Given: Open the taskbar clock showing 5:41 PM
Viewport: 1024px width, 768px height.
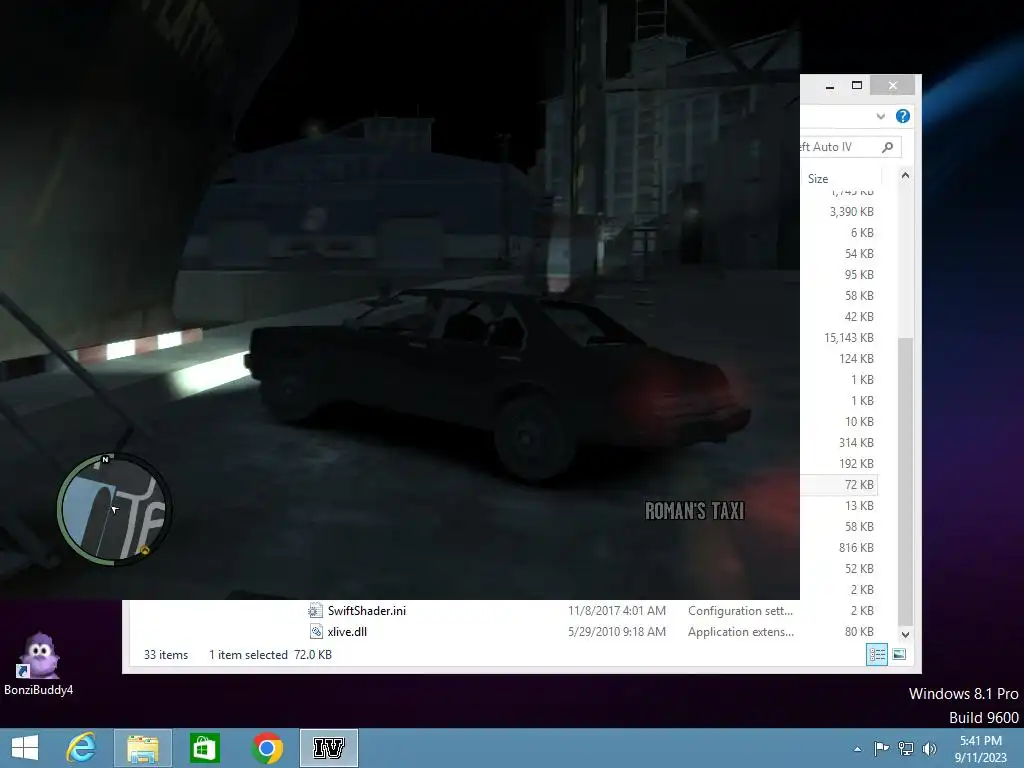Looking at the screenshot, I should [980, 749].
